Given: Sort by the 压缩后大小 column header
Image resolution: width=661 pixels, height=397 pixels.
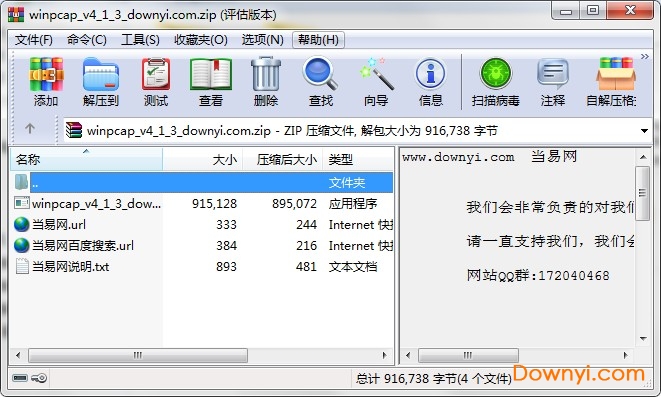Looking at the screenshot, I should pos(282,160).
